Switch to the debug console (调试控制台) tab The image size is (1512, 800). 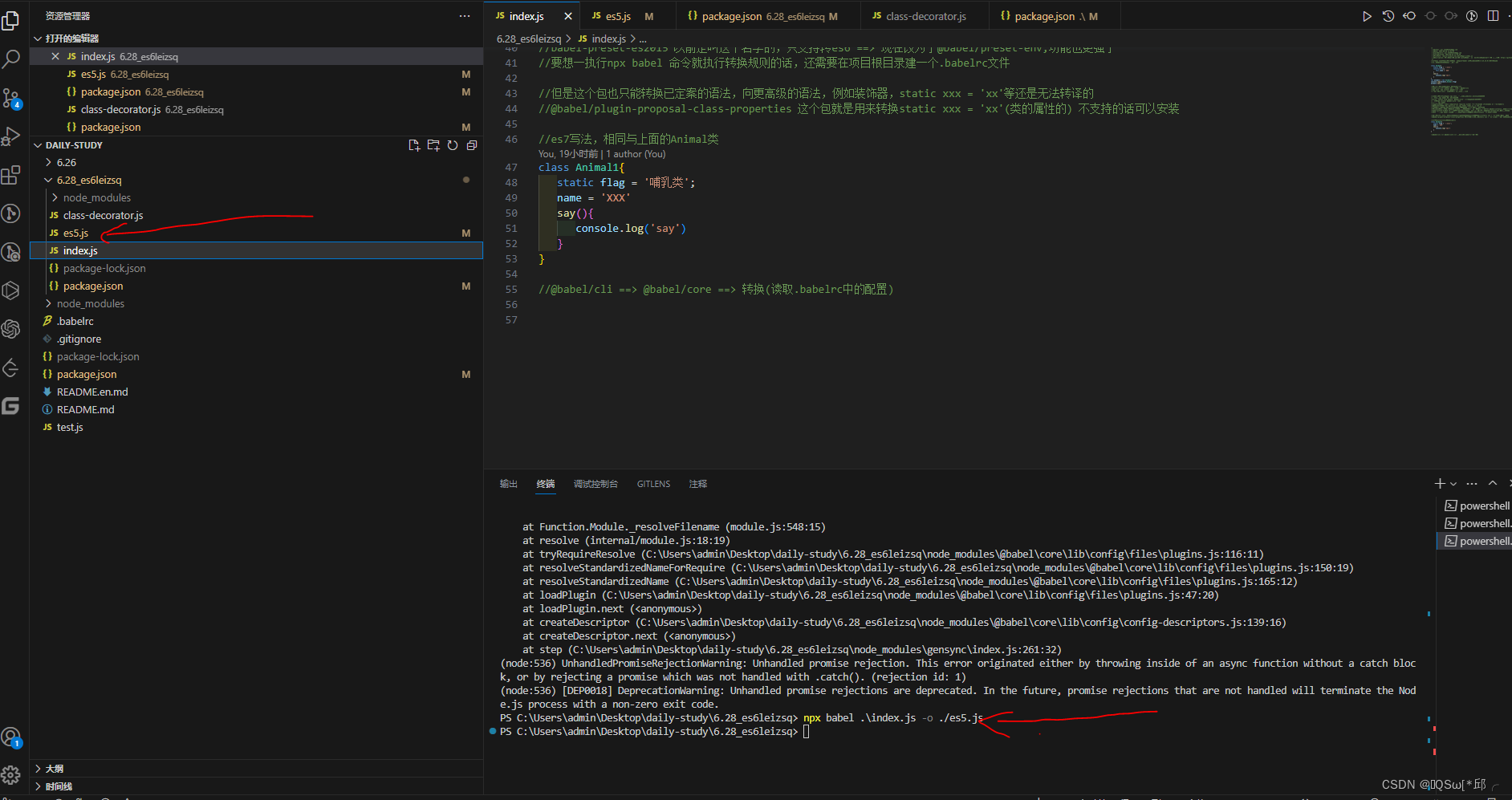(595, 484)
